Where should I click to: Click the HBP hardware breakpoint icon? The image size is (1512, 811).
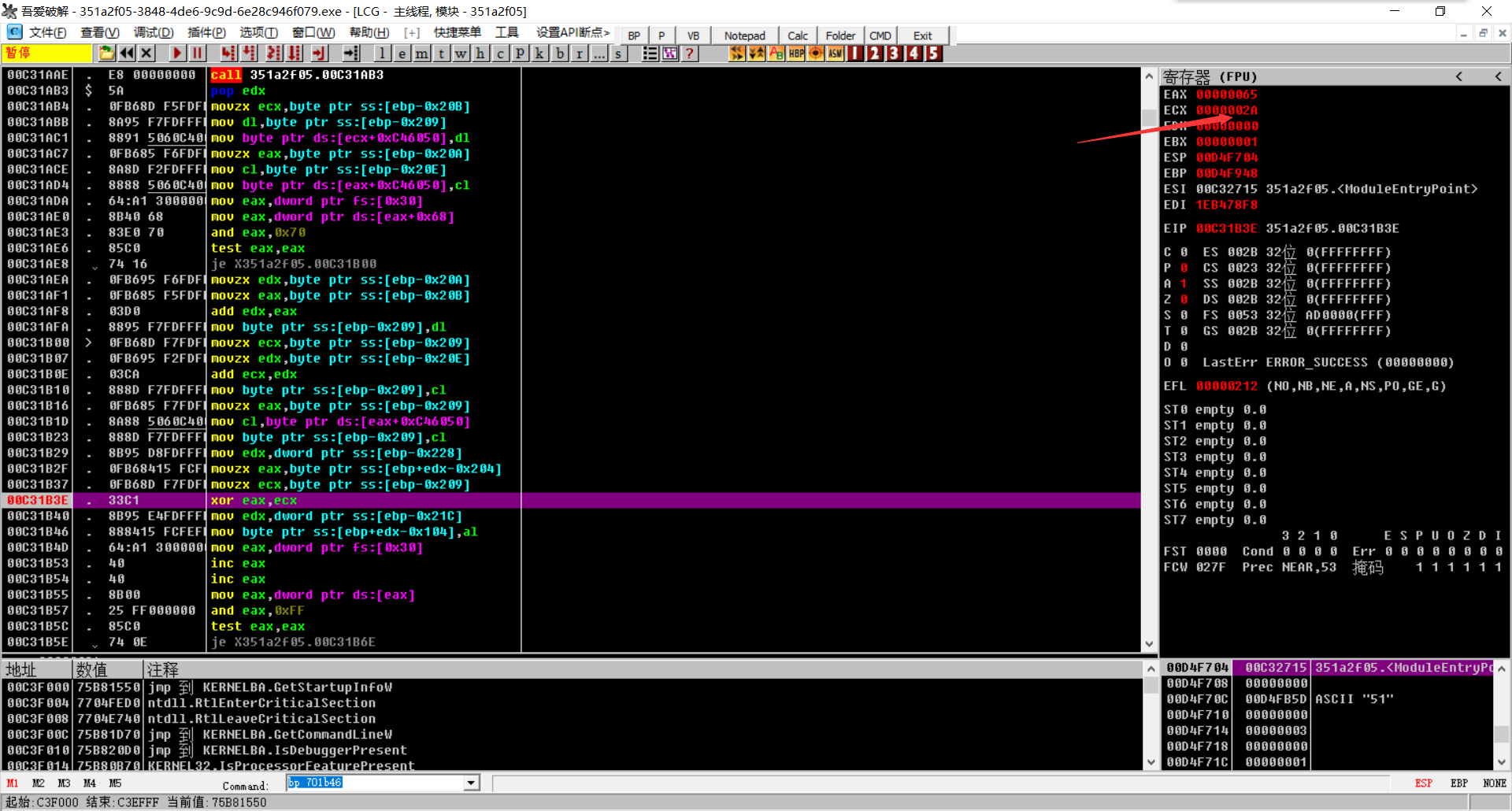[x=795, y=54]
